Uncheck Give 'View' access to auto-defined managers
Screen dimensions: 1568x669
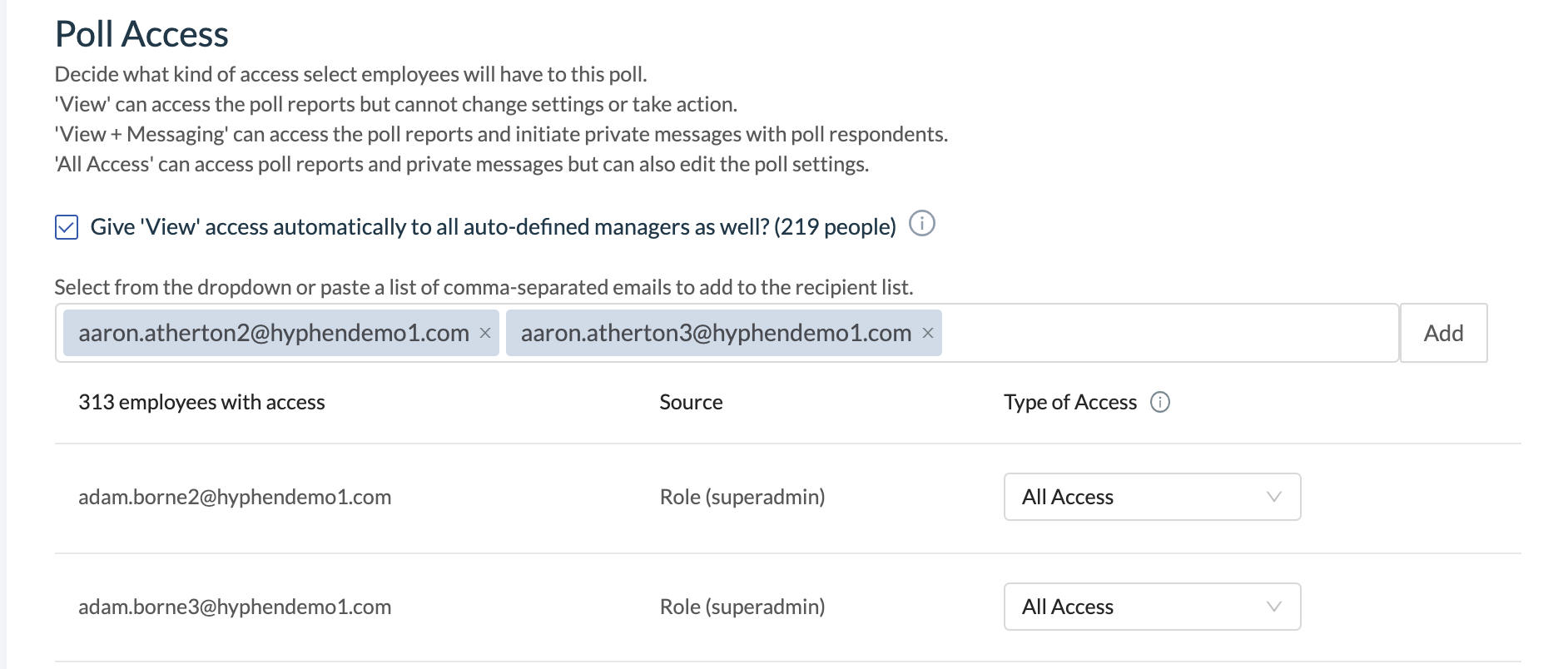(x=67, y=227)
